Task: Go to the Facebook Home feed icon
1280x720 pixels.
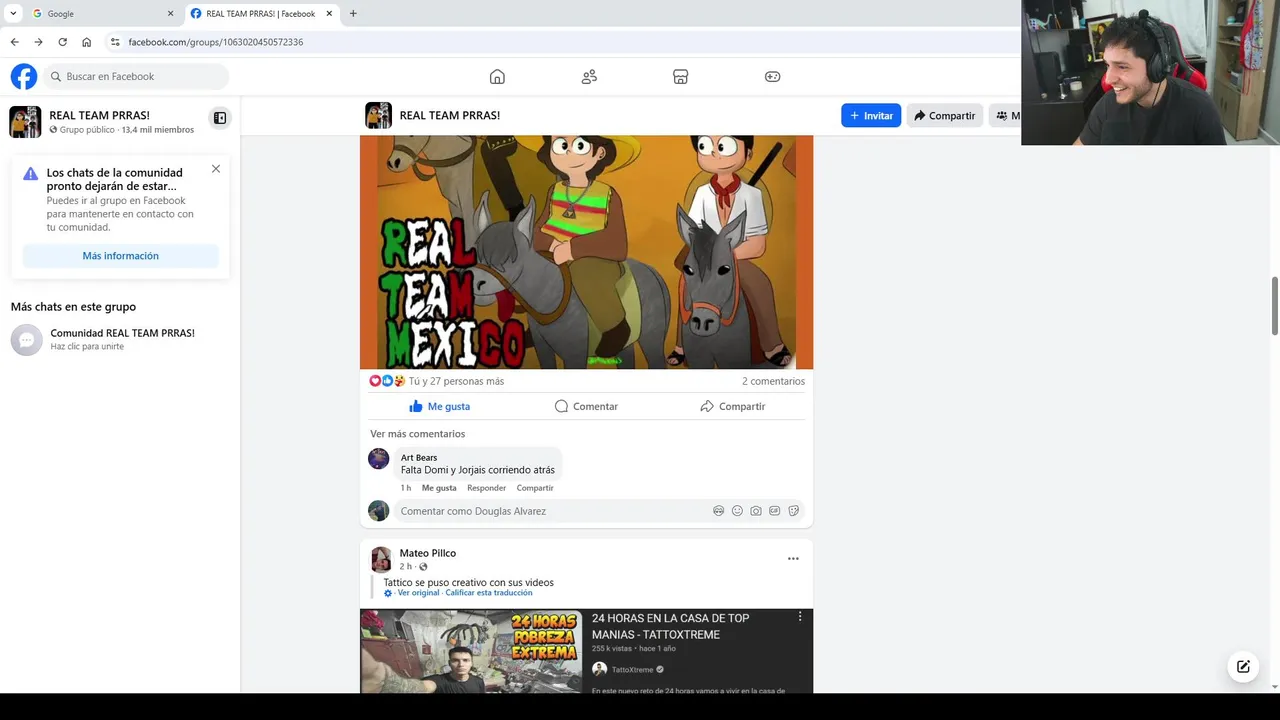Action: point(497,76)
